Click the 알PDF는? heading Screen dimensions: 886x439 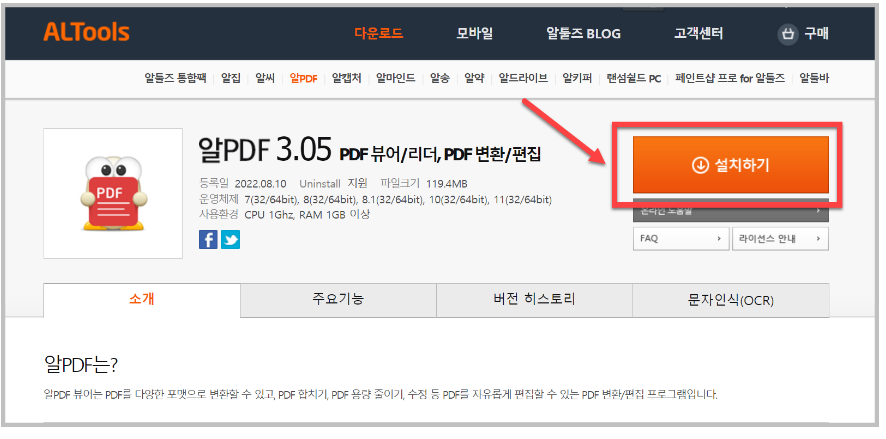[81, 365]
